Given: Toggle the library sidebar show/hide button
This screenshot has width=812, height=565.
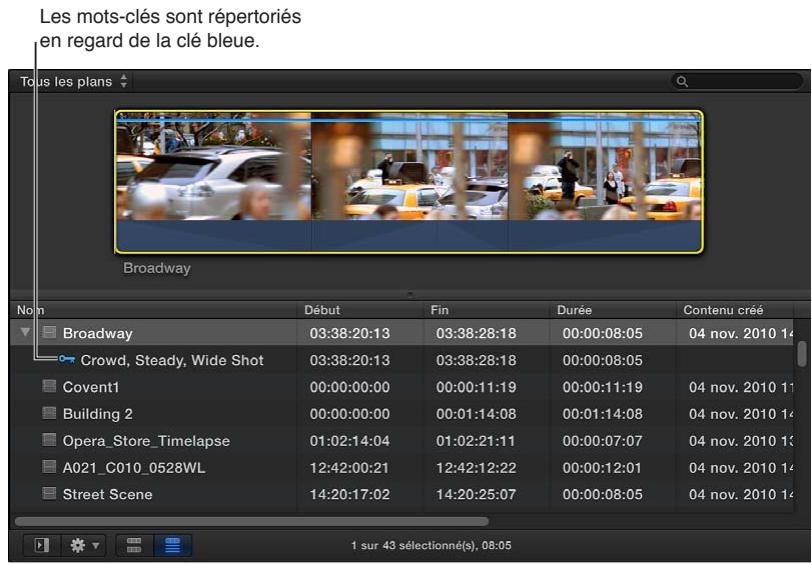Looking at the screenshot, I should [x=42, y=545].
